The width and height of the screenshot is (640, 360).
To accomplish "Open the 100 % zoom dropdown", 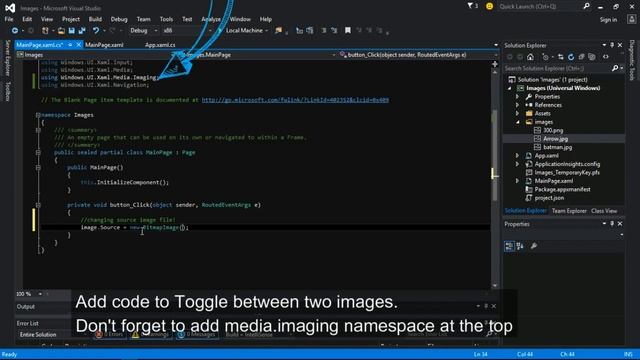I will point(40,294).
